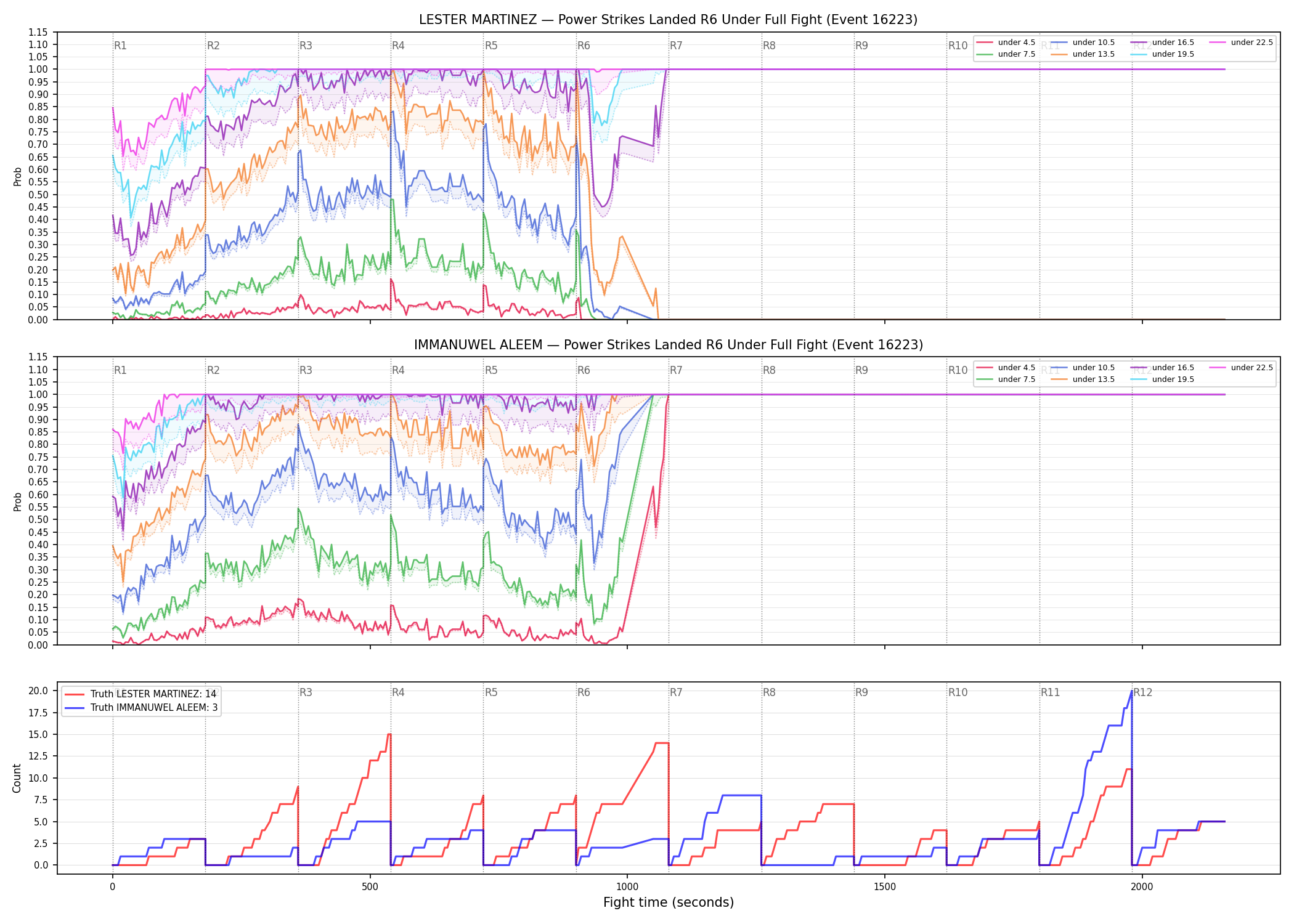This screenshot has height=924, width=1294.
Task: Pick 'under 10.5' label in middle chart legend
Action: click(1094, 368)
